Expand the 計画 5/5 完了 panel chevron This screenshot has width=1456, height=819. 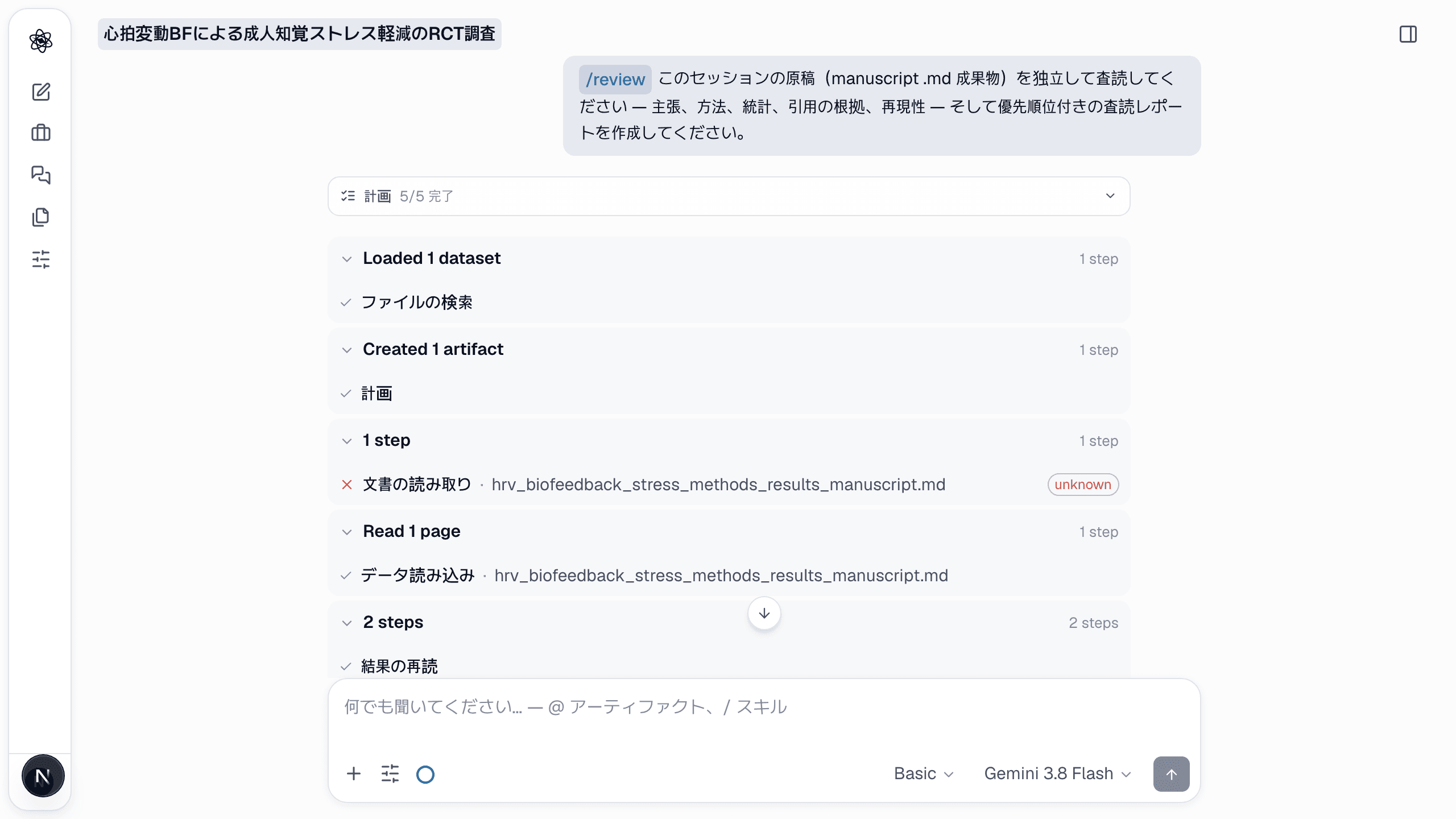pyautogui.click(x=1110, y=196)
